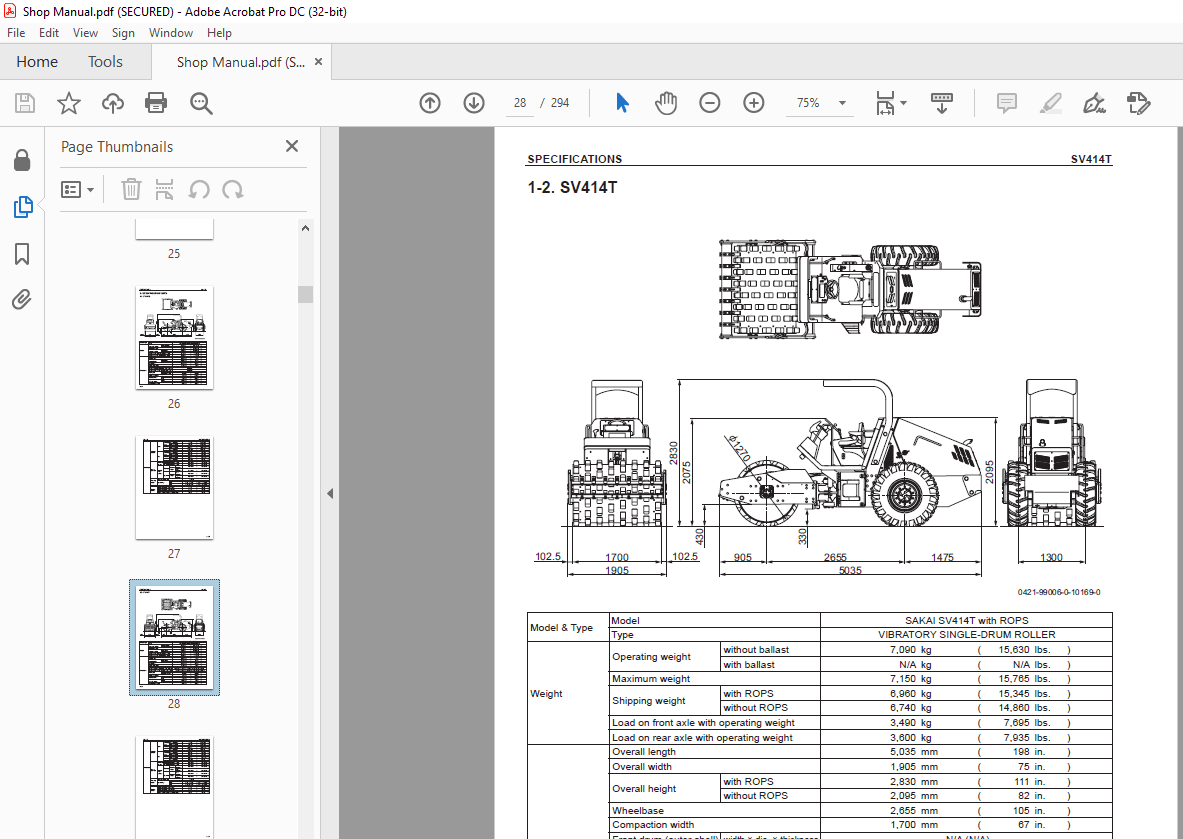Click the share or send file icon
The height and width of the screenshot is (839, 1183).
[1138, 103]
